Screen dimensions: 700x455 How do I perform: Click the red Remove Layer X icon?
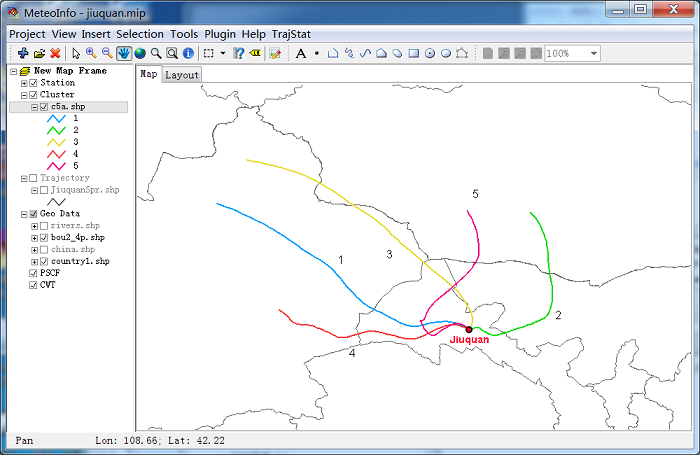55,53
